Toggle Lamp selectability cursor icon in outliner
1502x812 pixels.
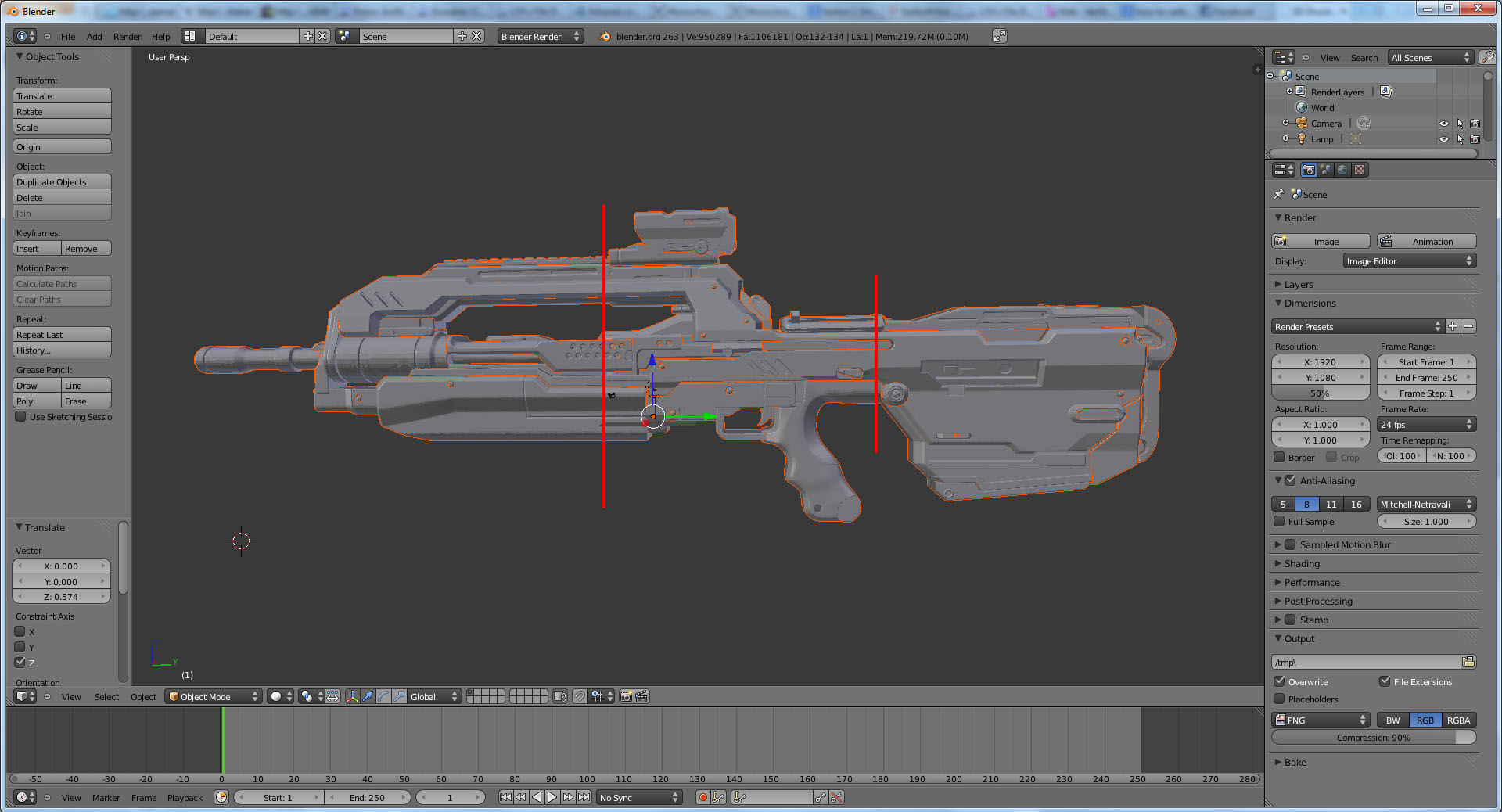[1460, 139]
